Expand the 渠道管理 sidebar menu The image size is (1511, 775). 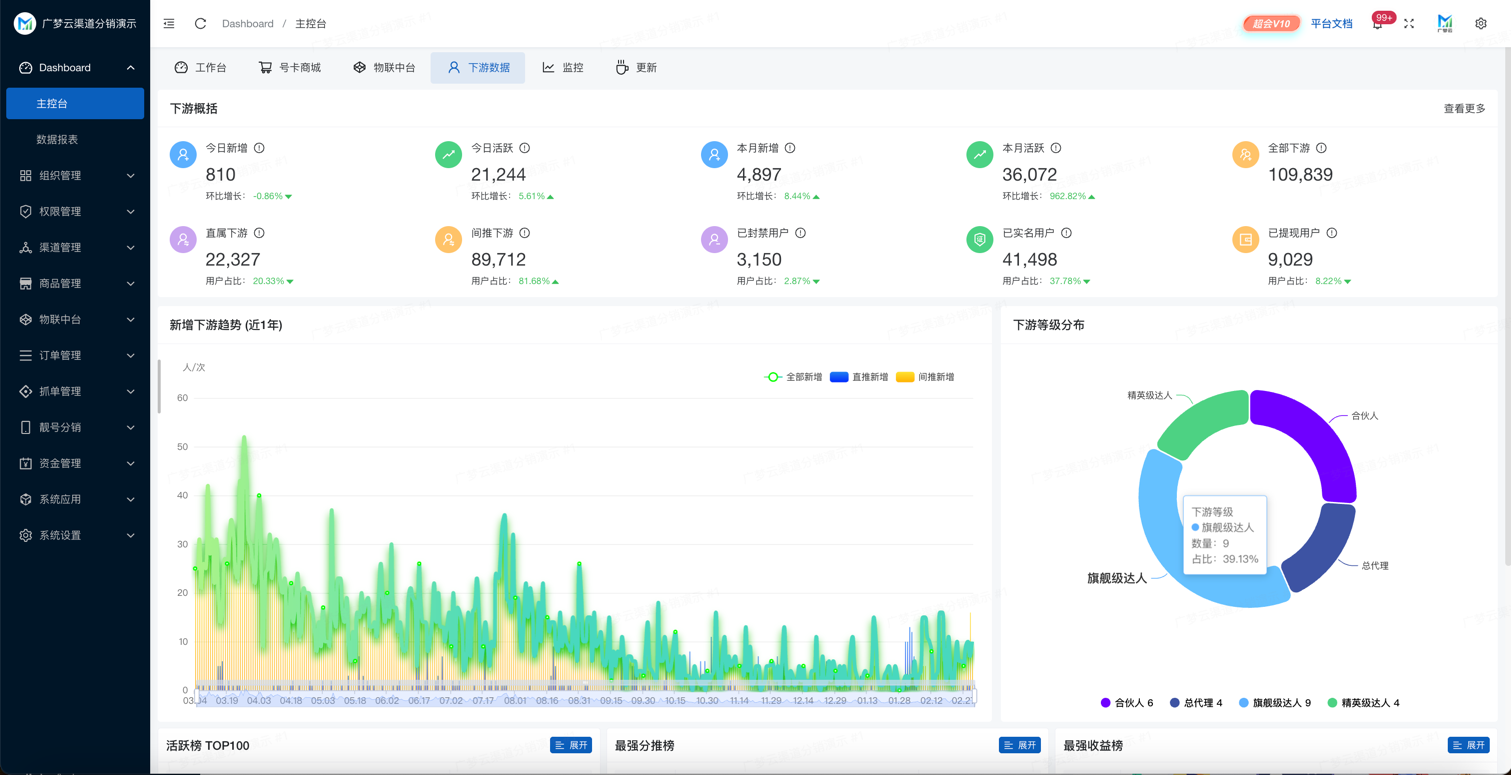pyautogui.click(x=75, y=247)
